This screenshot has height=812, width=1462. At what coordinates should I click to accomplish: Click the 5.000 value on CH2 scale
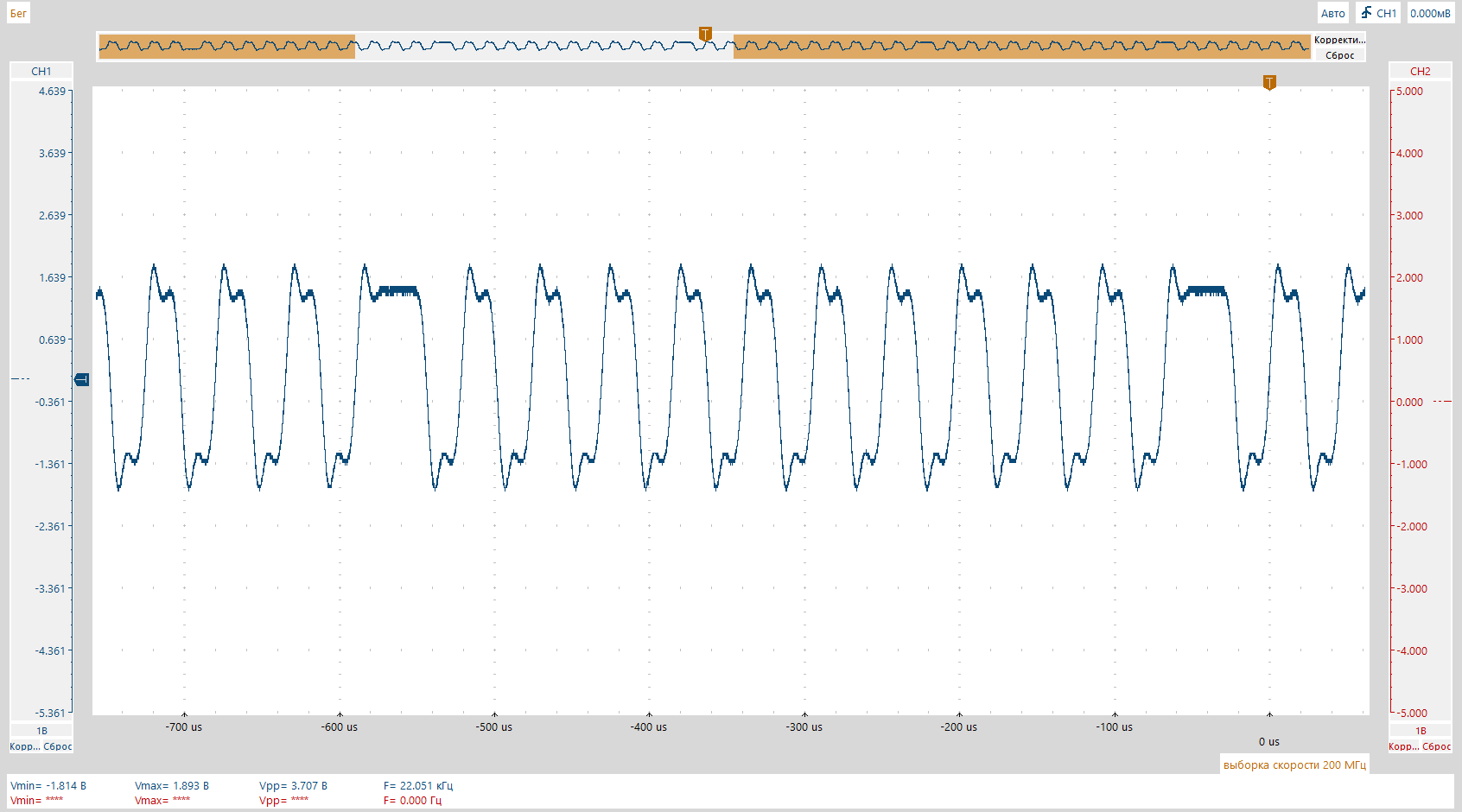(x=1409, y=91)
